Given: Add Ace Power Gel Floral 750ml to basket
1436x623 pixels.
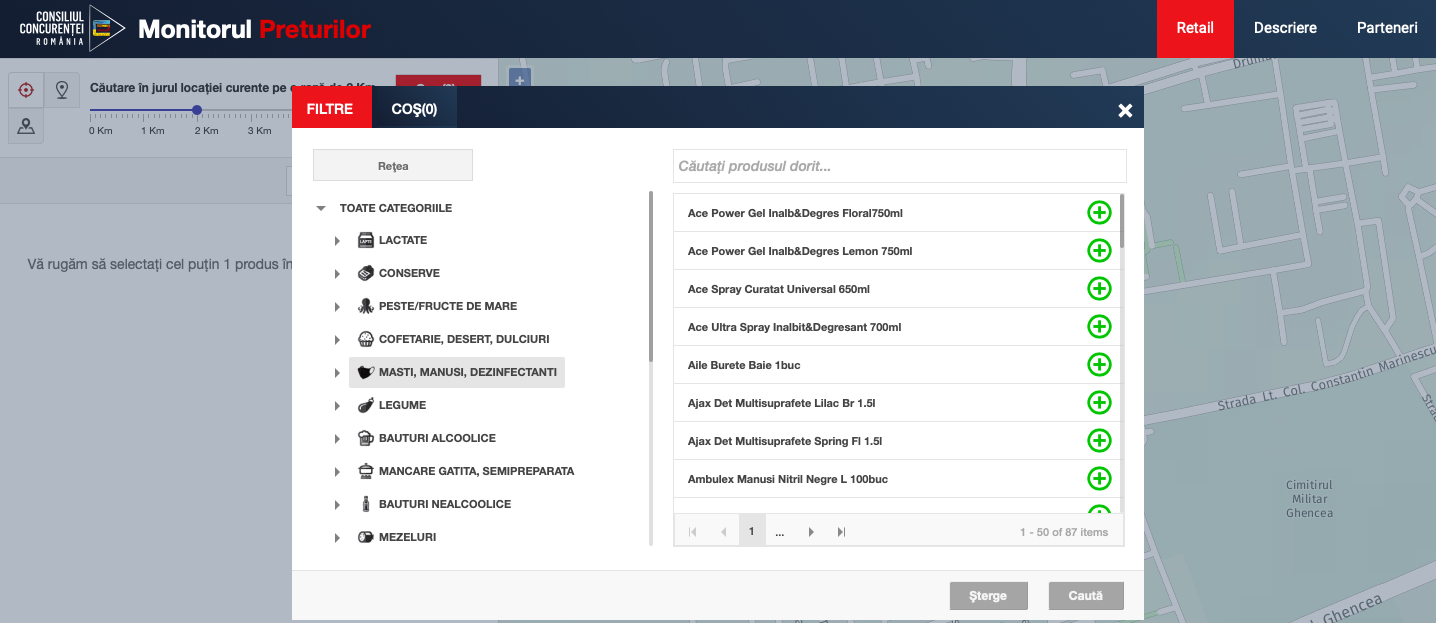Looking at the screenshot, I should tap(1099, 213).
